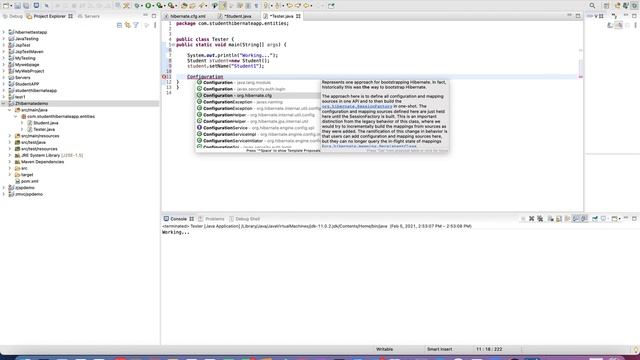Click the fold toggle beside line 5
This screenshot has width=640, height=360.
[173, 44]
